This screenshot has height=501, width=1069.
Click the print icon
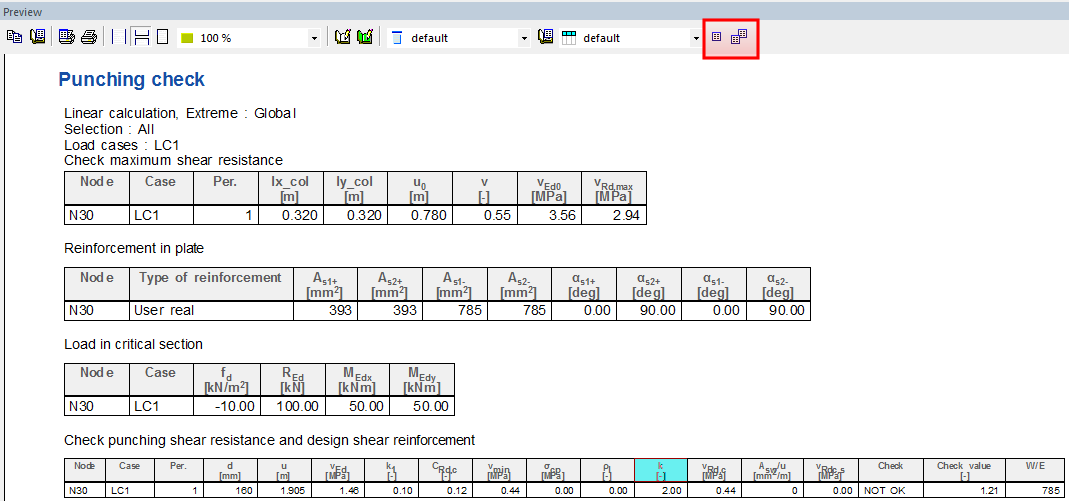point(89,38)
